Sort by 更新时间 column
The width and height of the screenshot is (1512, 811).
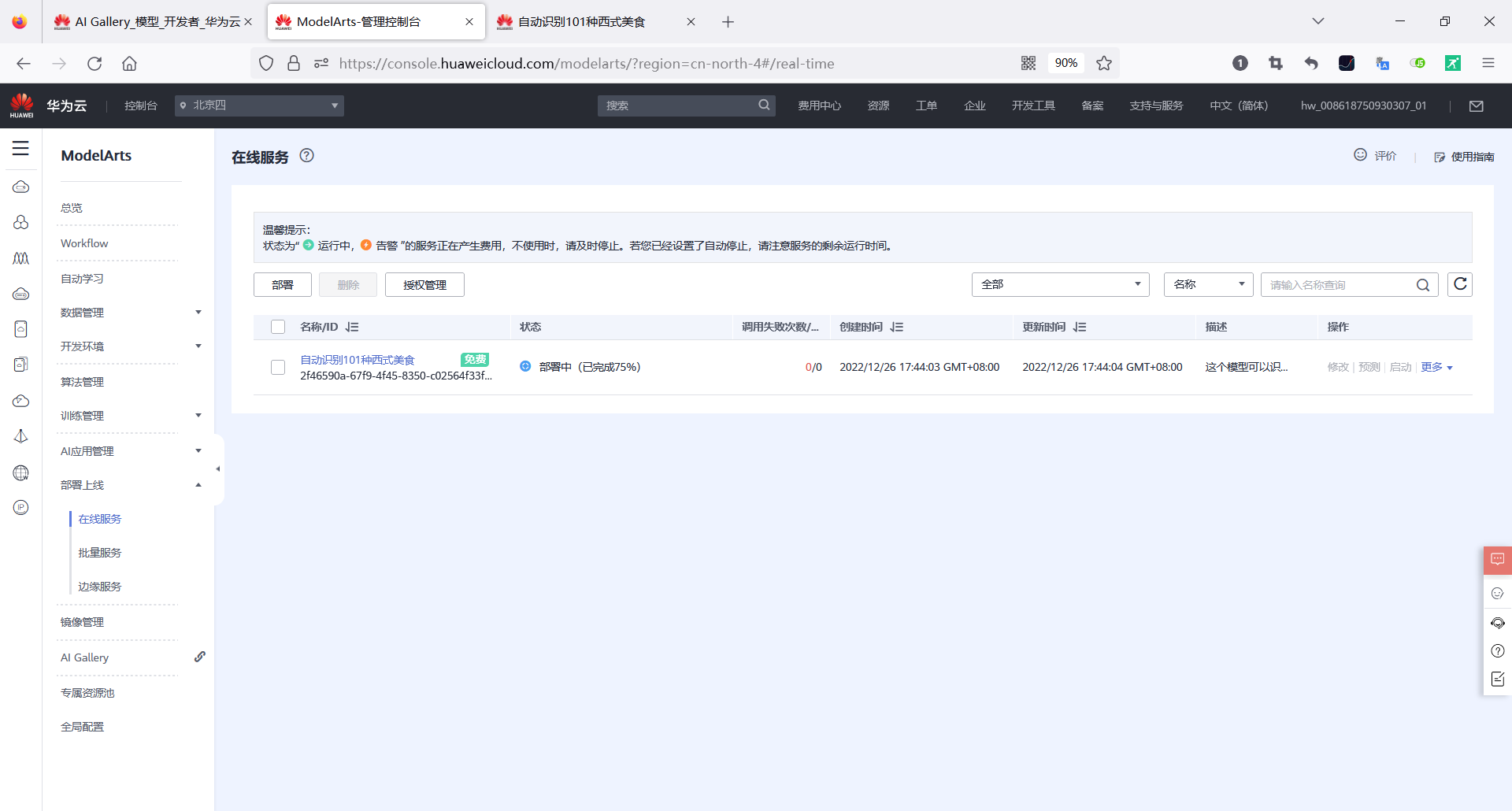pyautogui.click(x=1080, y=327)
